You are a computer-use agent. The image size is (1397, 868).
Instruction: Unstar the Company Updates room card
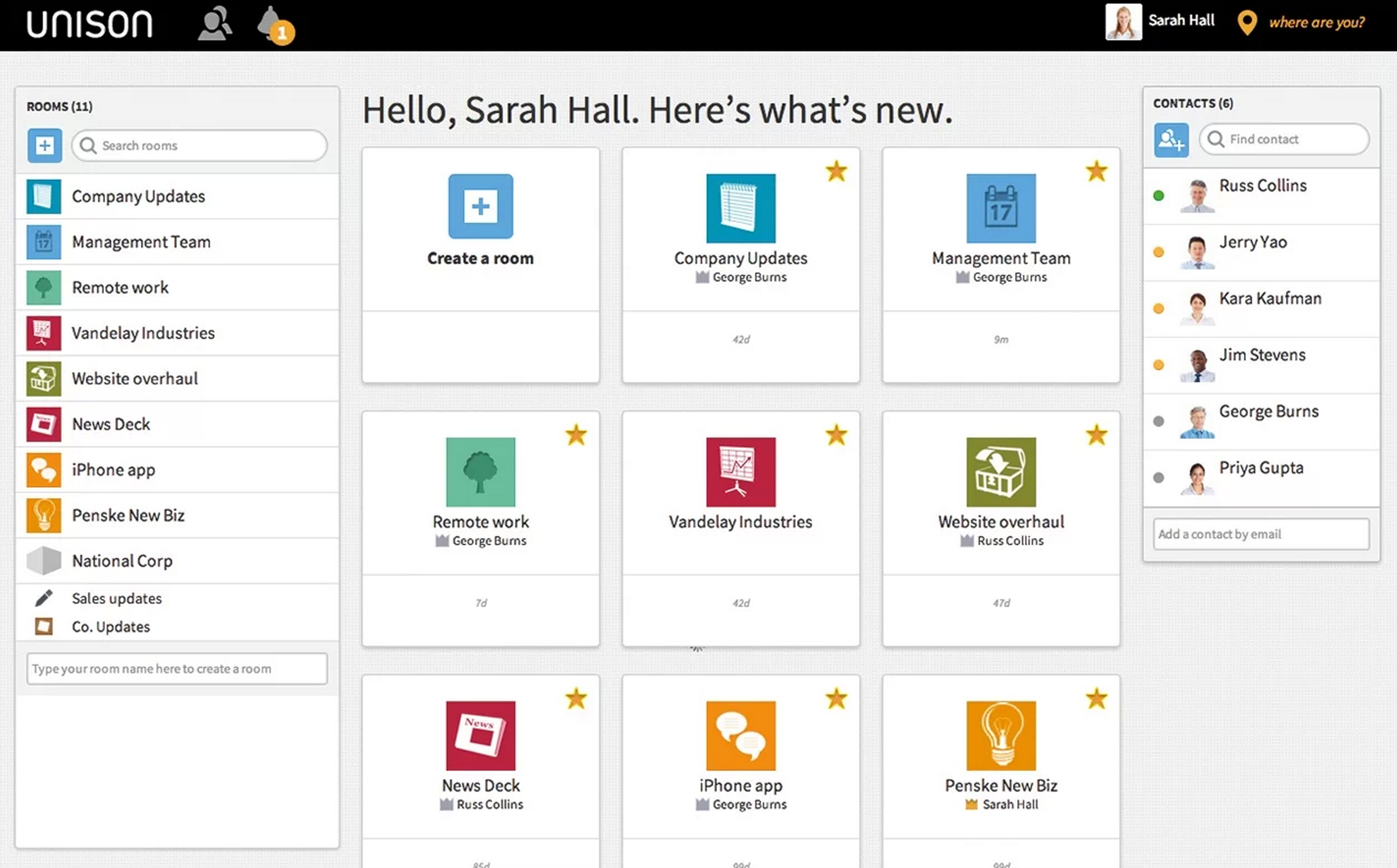[x=835, y=171]
